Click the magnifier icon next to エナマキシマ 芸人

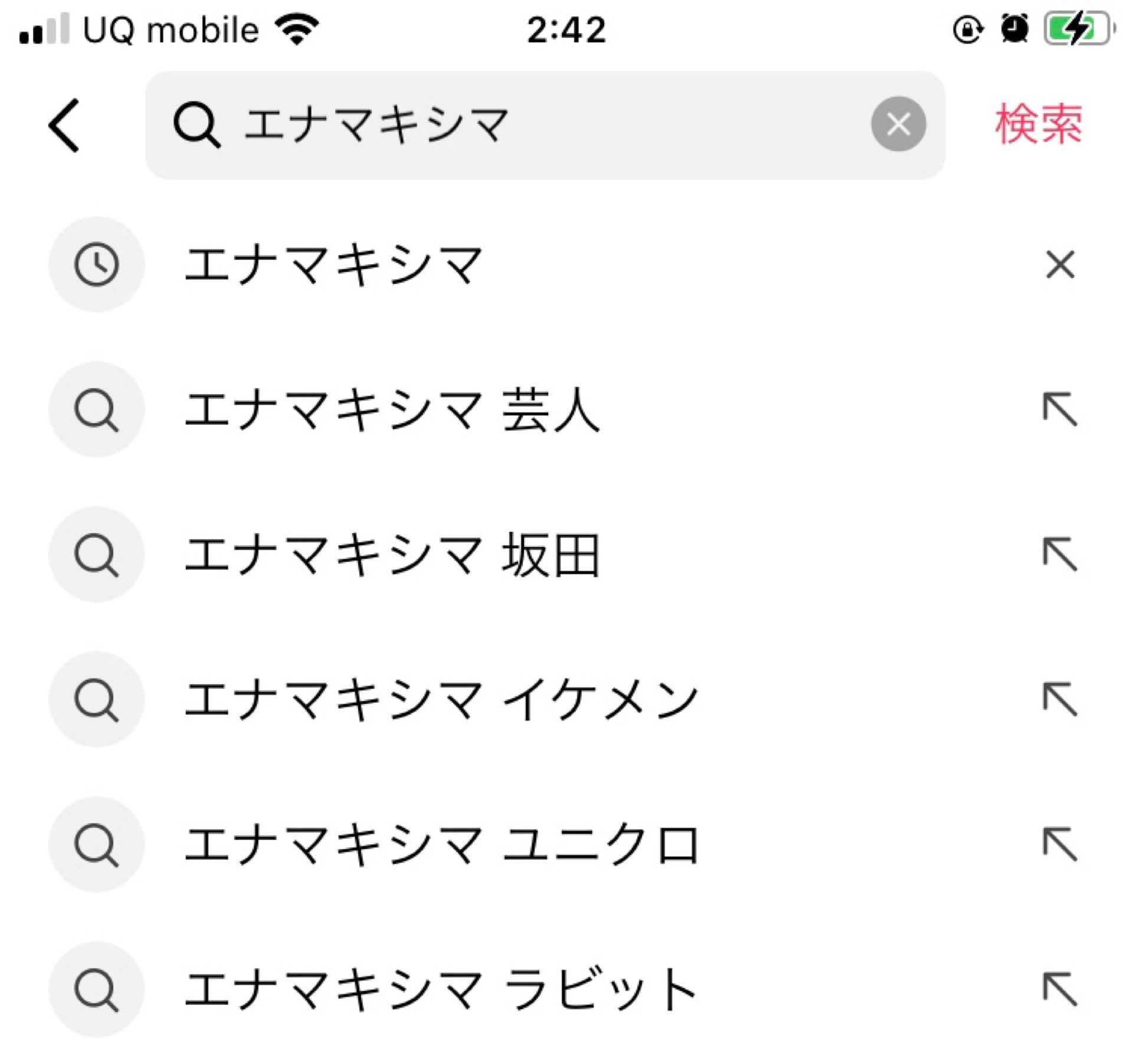pyautogui.click(x=96, y=409)
